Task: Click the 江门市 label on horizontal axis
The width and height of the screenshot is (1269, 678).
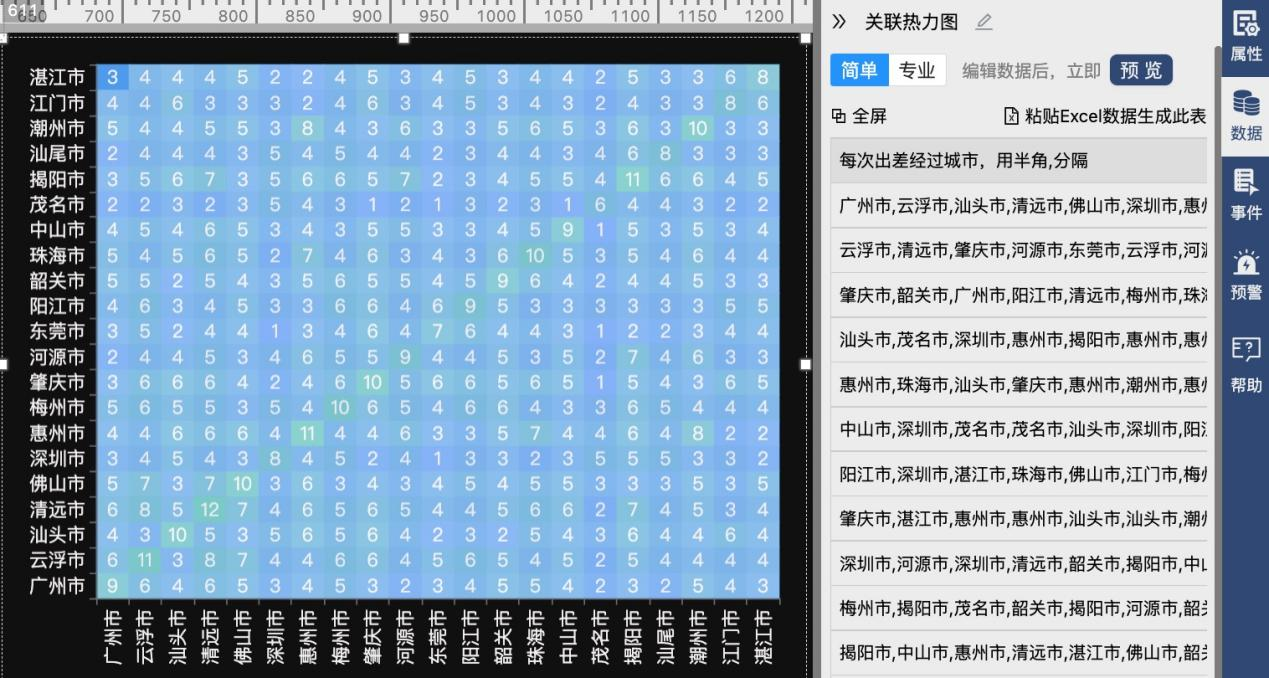Action: [x=731, y=635]
